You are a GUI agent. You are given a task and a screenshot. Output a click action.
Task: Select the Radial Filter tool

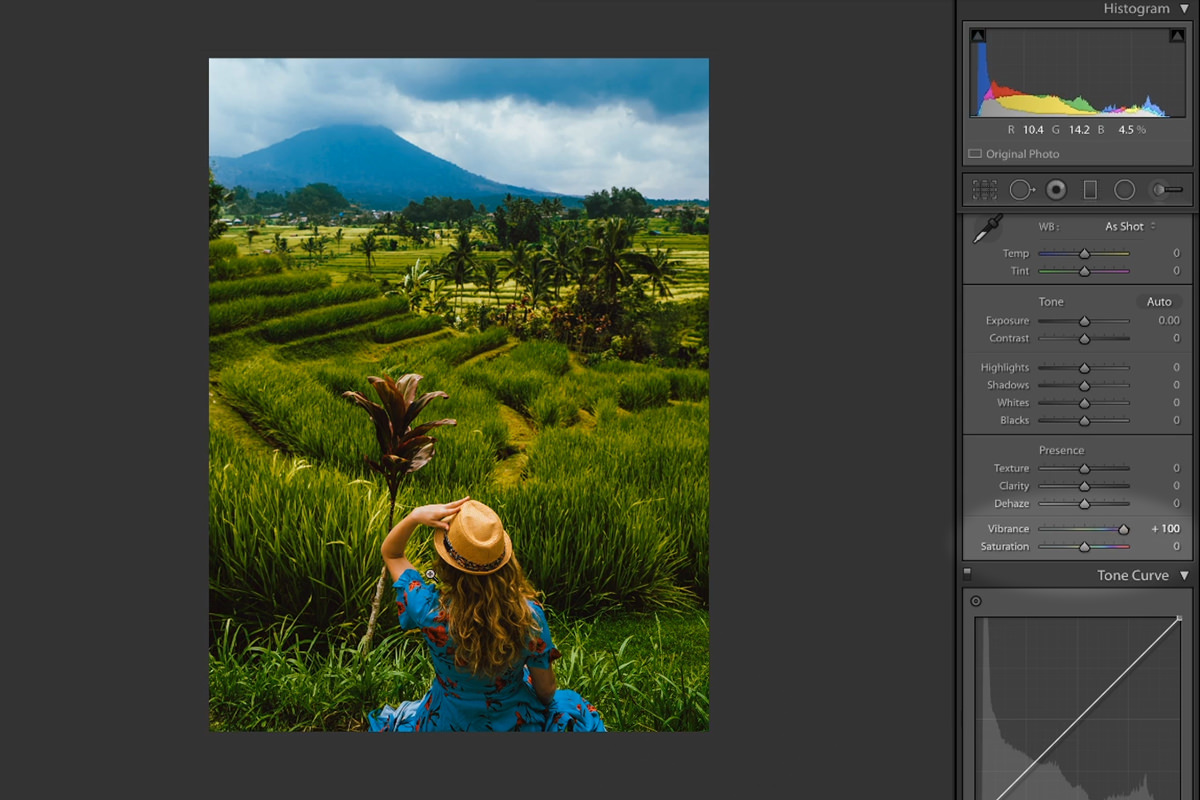(1125, 190)
